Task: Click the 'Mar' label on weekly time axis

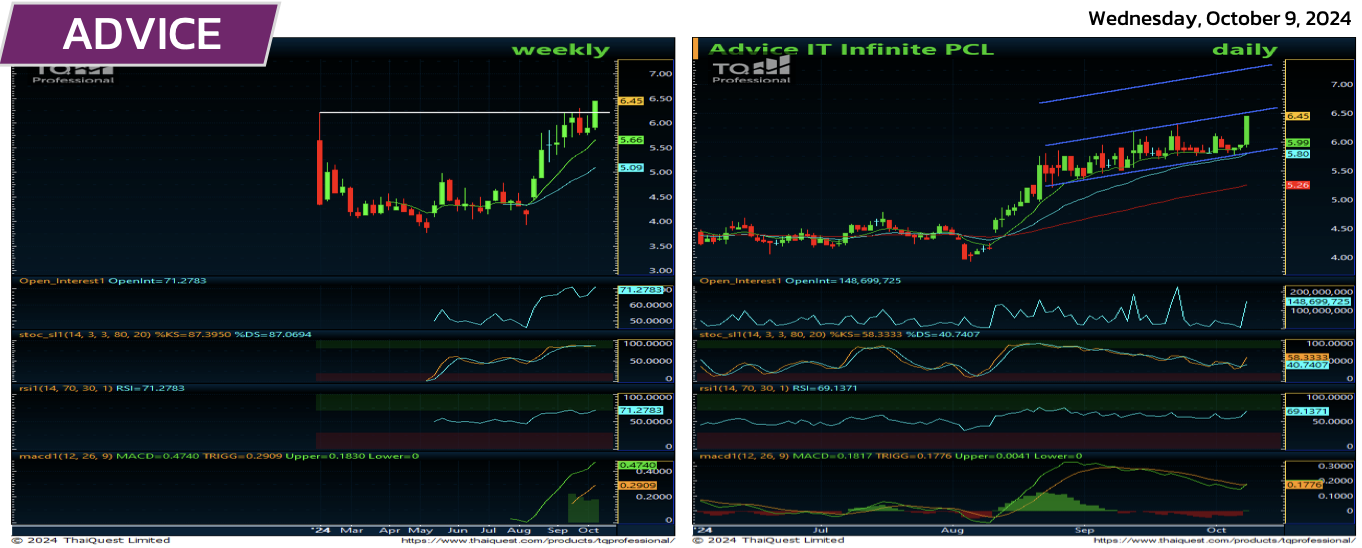Action: (351, 530)
